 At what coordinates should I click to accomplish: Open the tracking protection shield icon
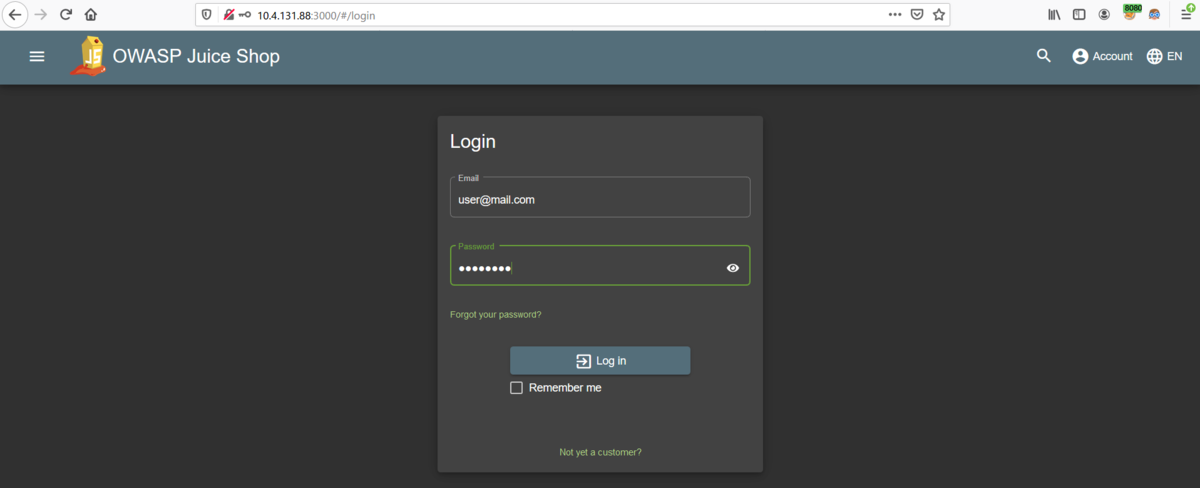207,15
